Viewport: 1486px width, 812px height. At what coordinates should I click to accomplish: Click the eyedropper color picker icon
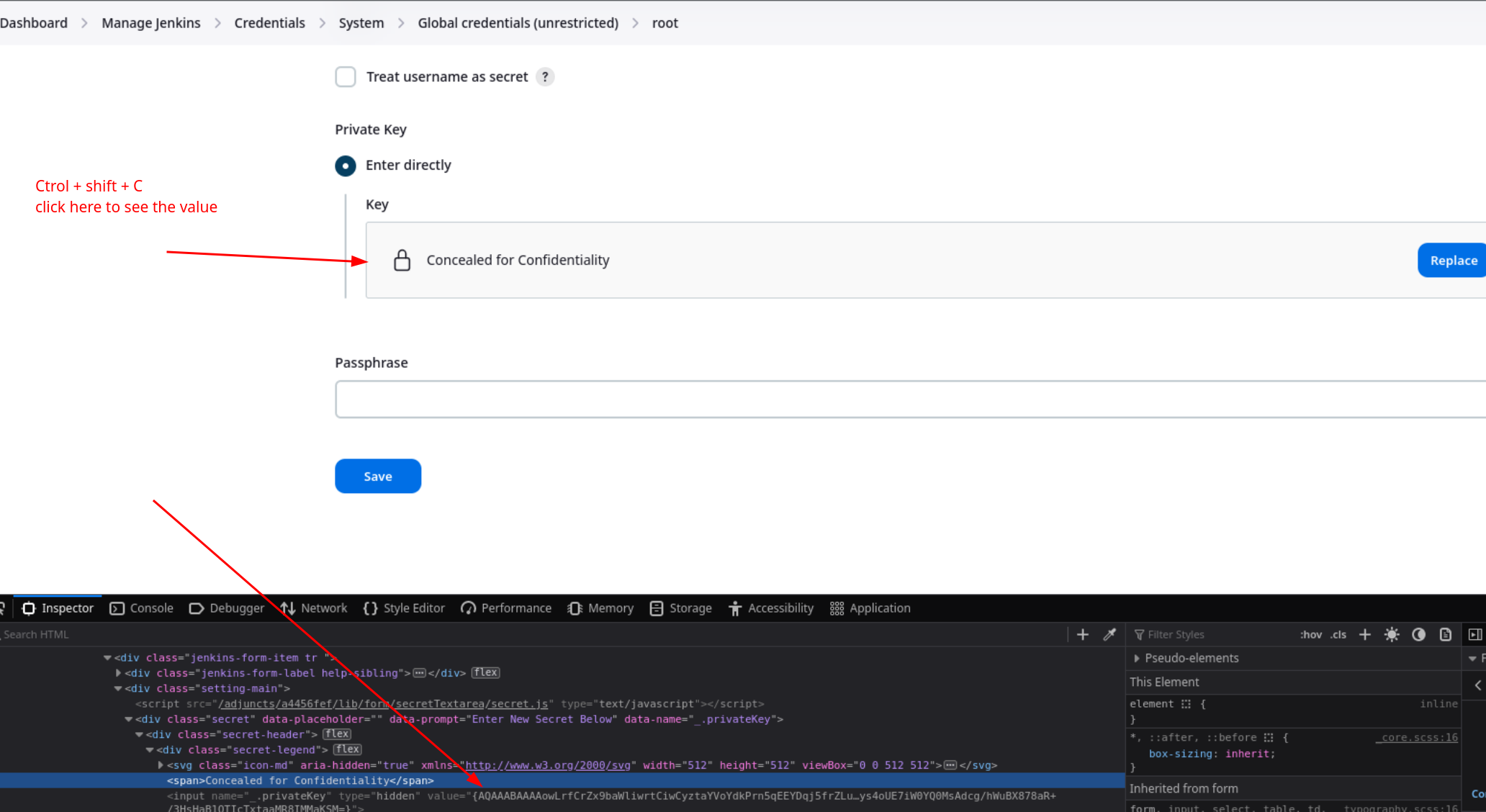(x=1109, y=634)
